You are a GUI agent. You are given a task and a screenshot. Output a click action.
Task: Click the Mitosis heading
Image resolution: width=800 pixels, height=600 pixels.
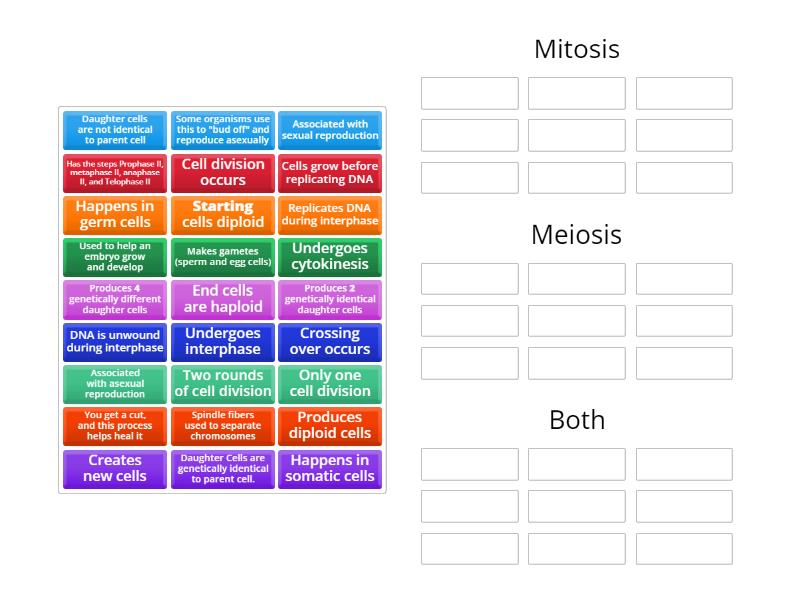click(x=577, y=48)
